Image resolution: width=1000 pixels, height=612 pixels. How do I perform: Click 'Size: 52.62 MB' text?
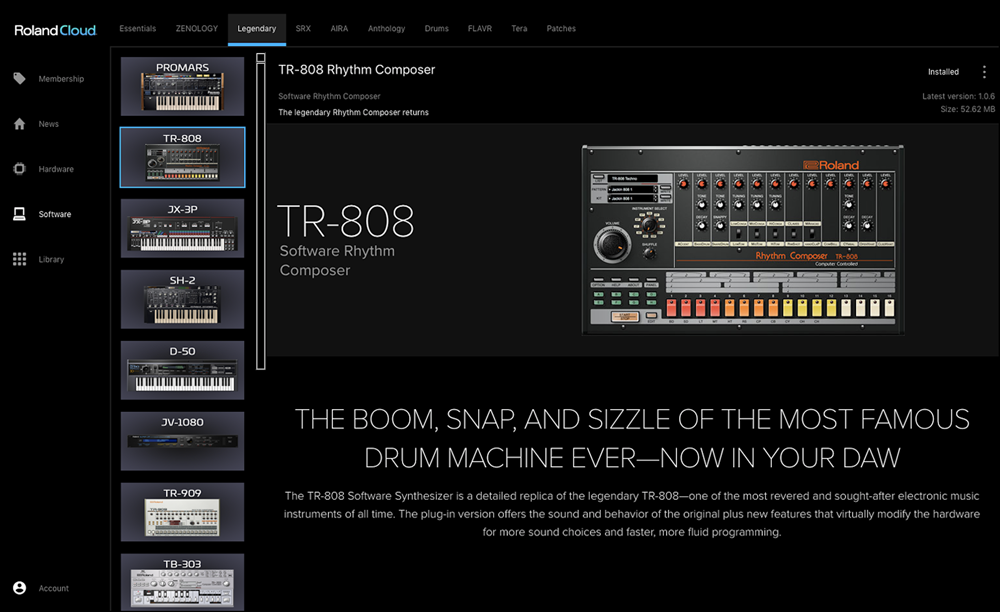[x=967, y=110]
